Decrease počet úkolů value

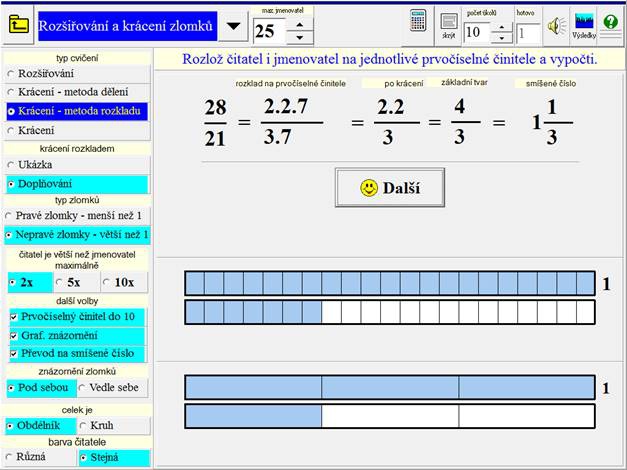pyautogui.click(x=501, y=38)
